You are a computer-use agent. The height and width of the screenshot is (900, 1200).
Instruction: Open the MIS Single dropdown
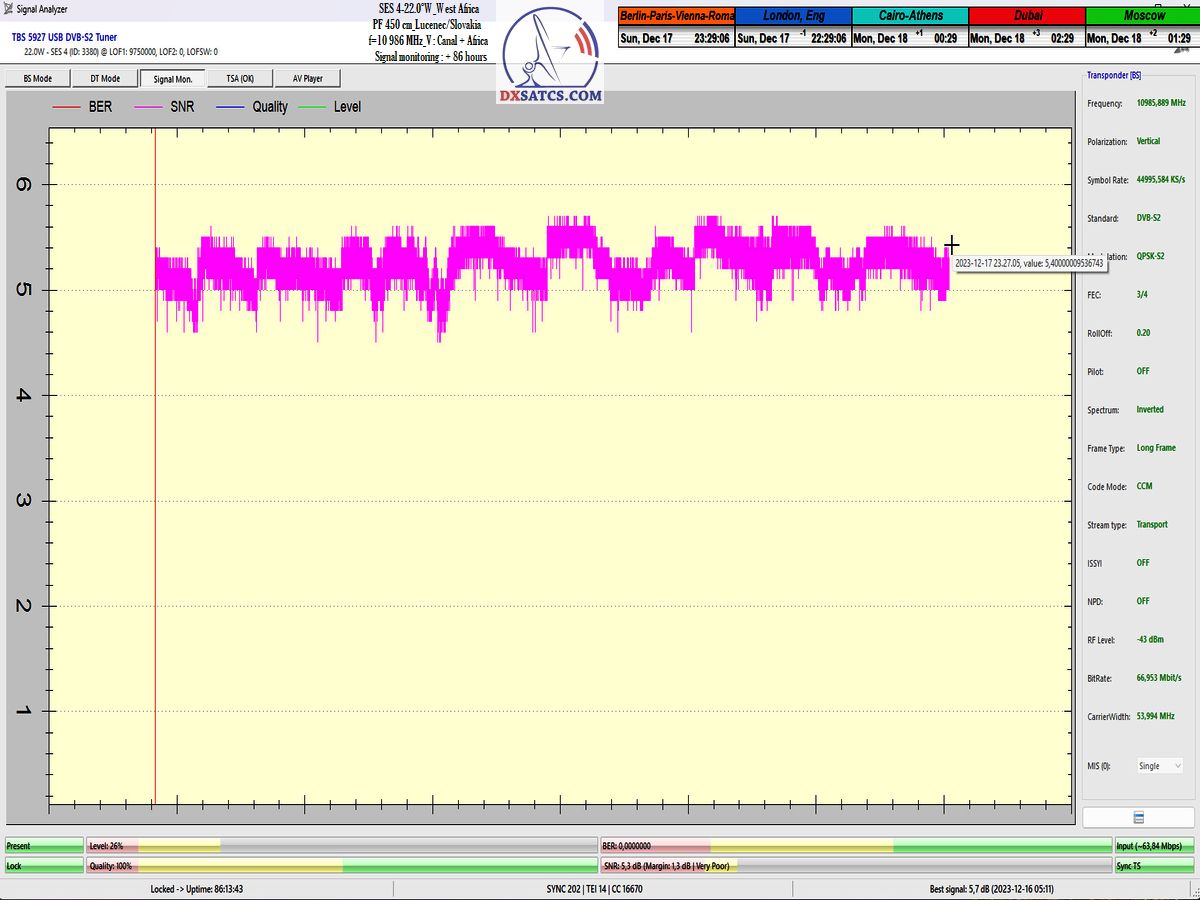tap(1159, 766)
